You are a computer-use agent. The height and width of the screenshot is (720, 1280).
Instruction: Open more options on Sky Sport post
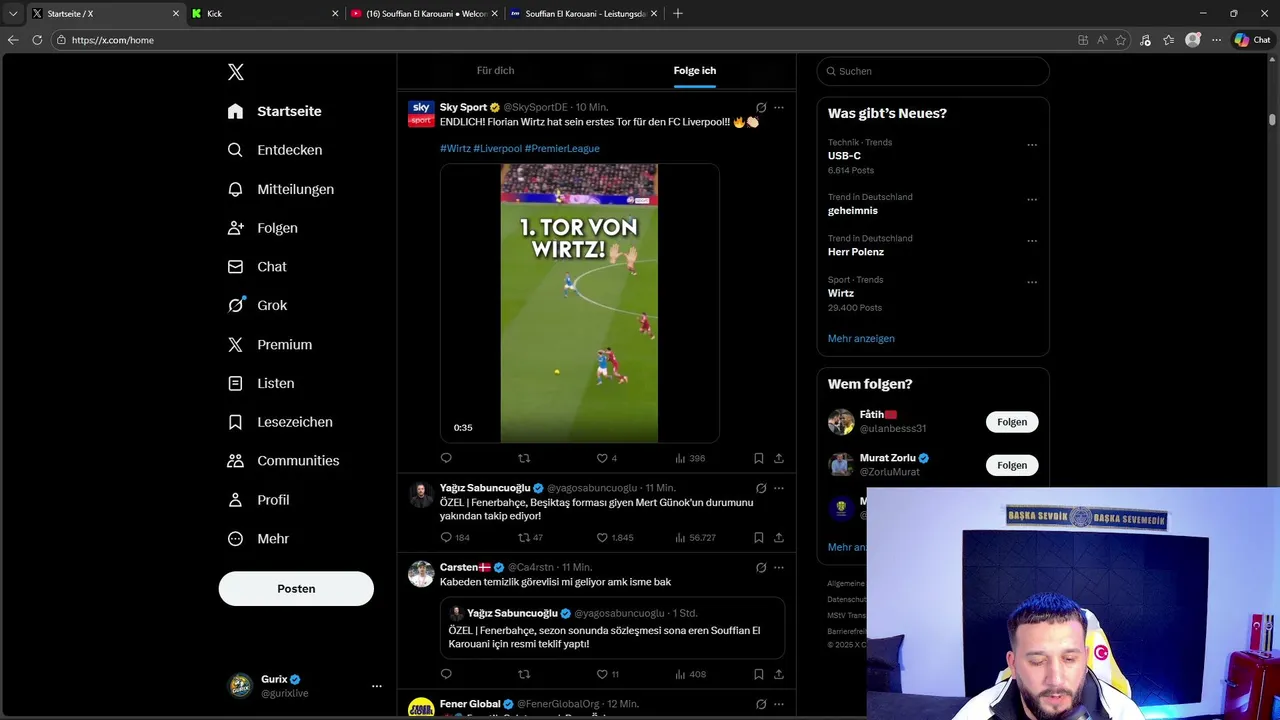click(779, 107)
